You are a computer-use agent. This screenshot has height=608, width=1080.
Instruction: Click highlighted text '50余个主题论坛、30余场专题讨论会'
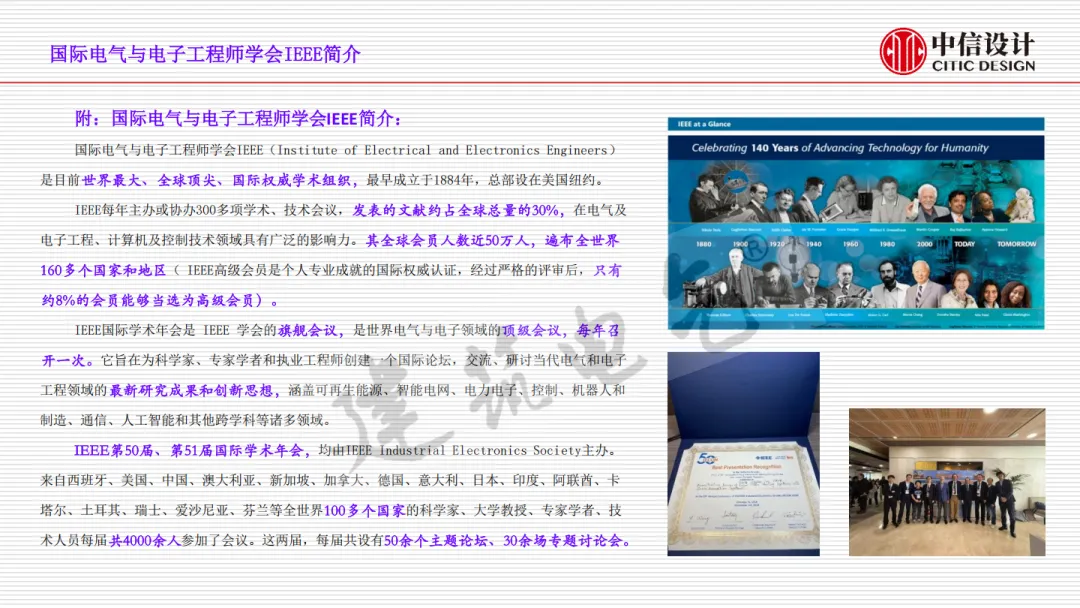(503, 541)
